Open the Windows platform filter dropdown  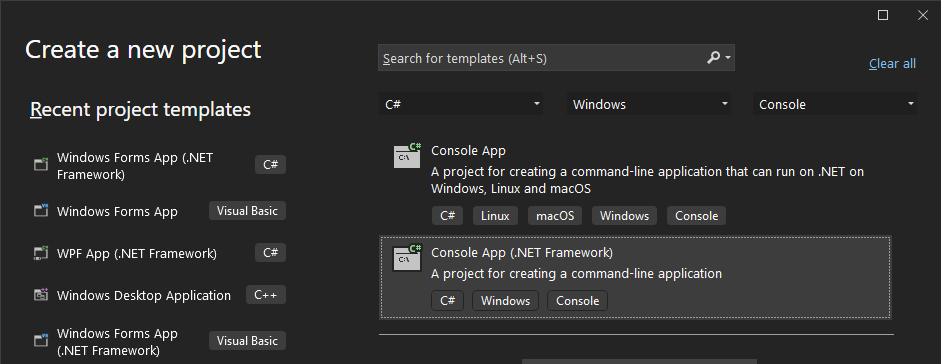(649, 104)
